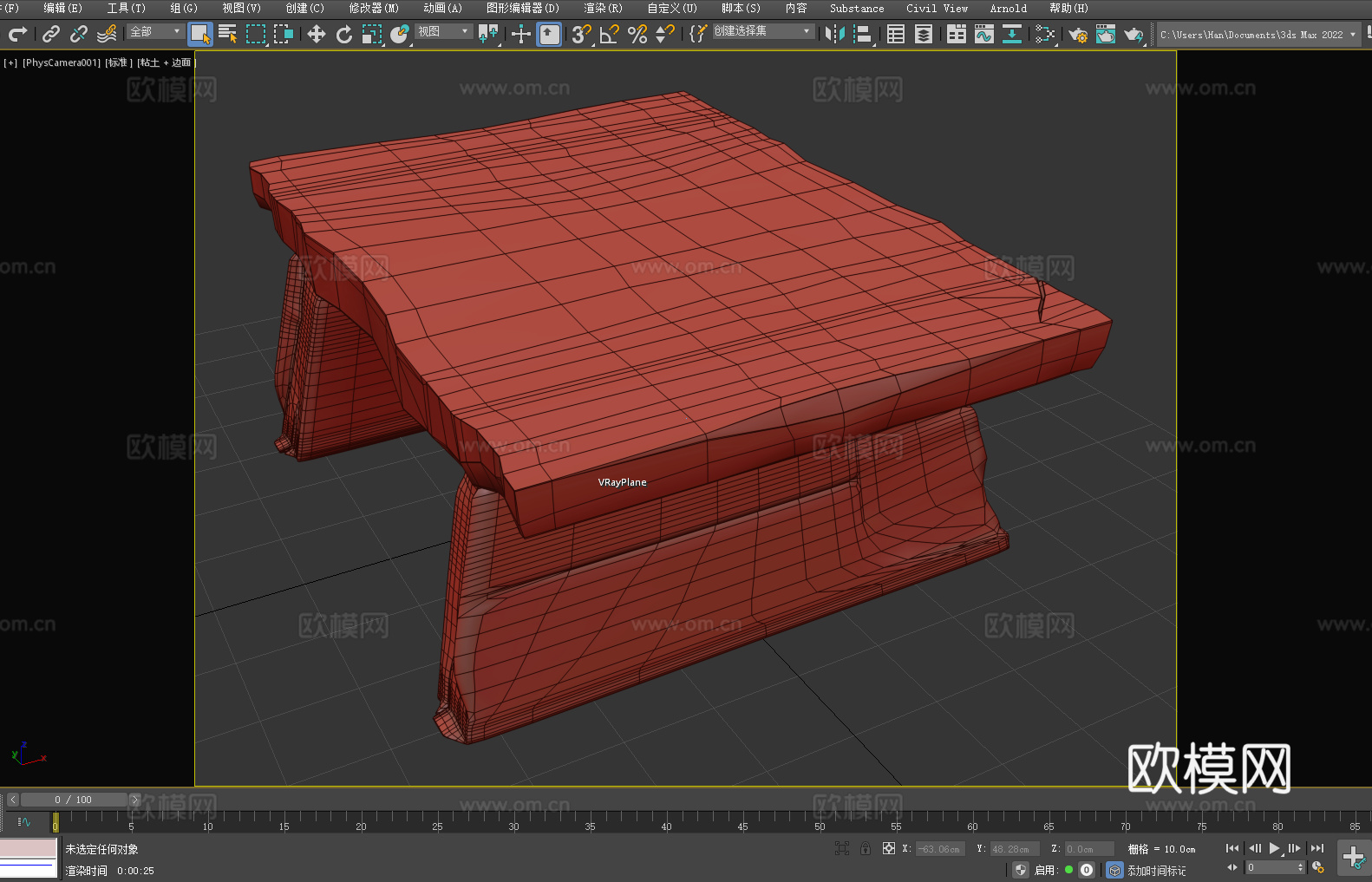Click the Redo arrow icon
Image resolution: width=1372 pixels, height=882 pixels.
tap(17, 34)
